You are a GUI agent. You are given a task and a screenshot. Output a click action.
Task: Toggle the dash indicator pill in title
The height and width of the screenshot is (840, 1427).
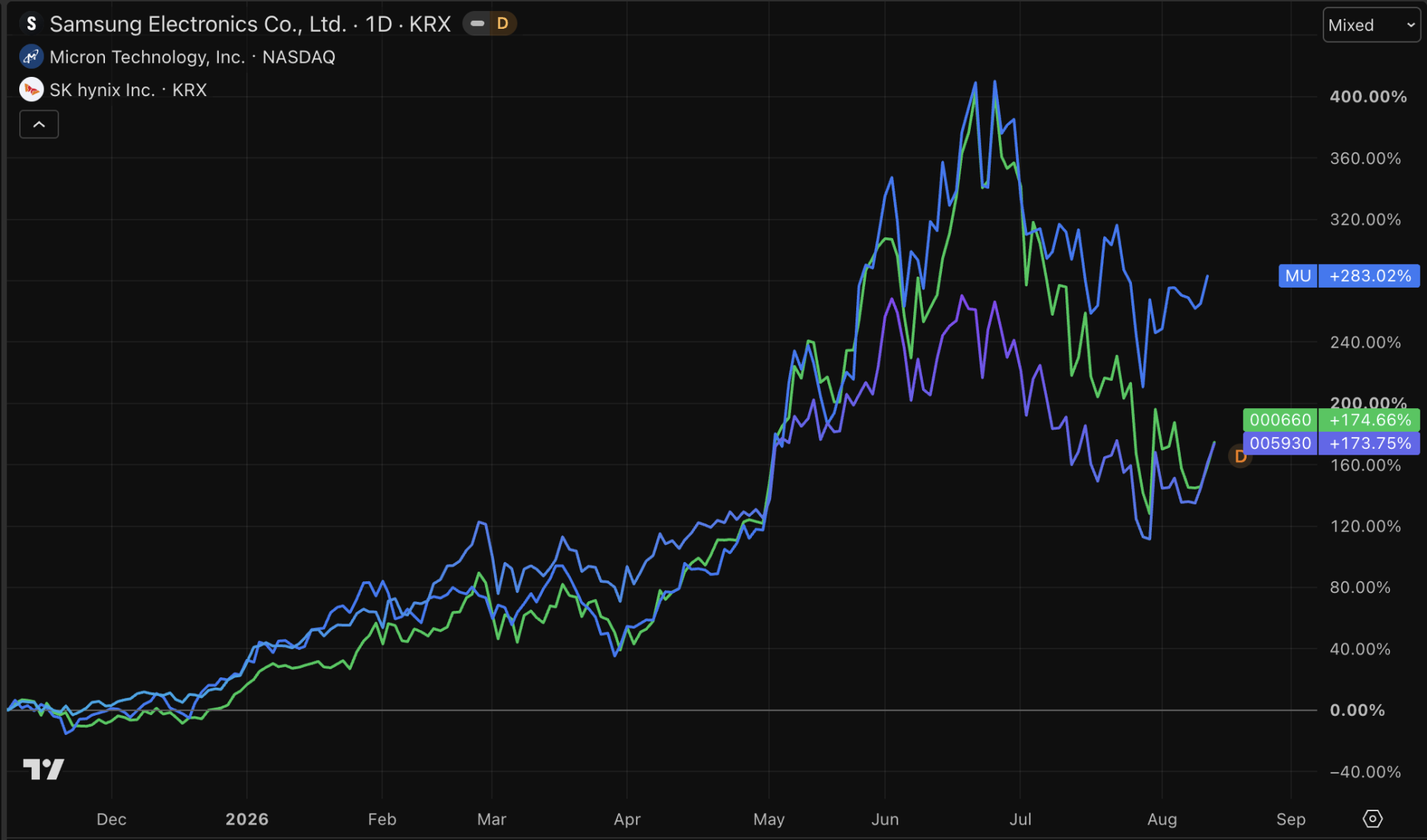pos(478,24)
